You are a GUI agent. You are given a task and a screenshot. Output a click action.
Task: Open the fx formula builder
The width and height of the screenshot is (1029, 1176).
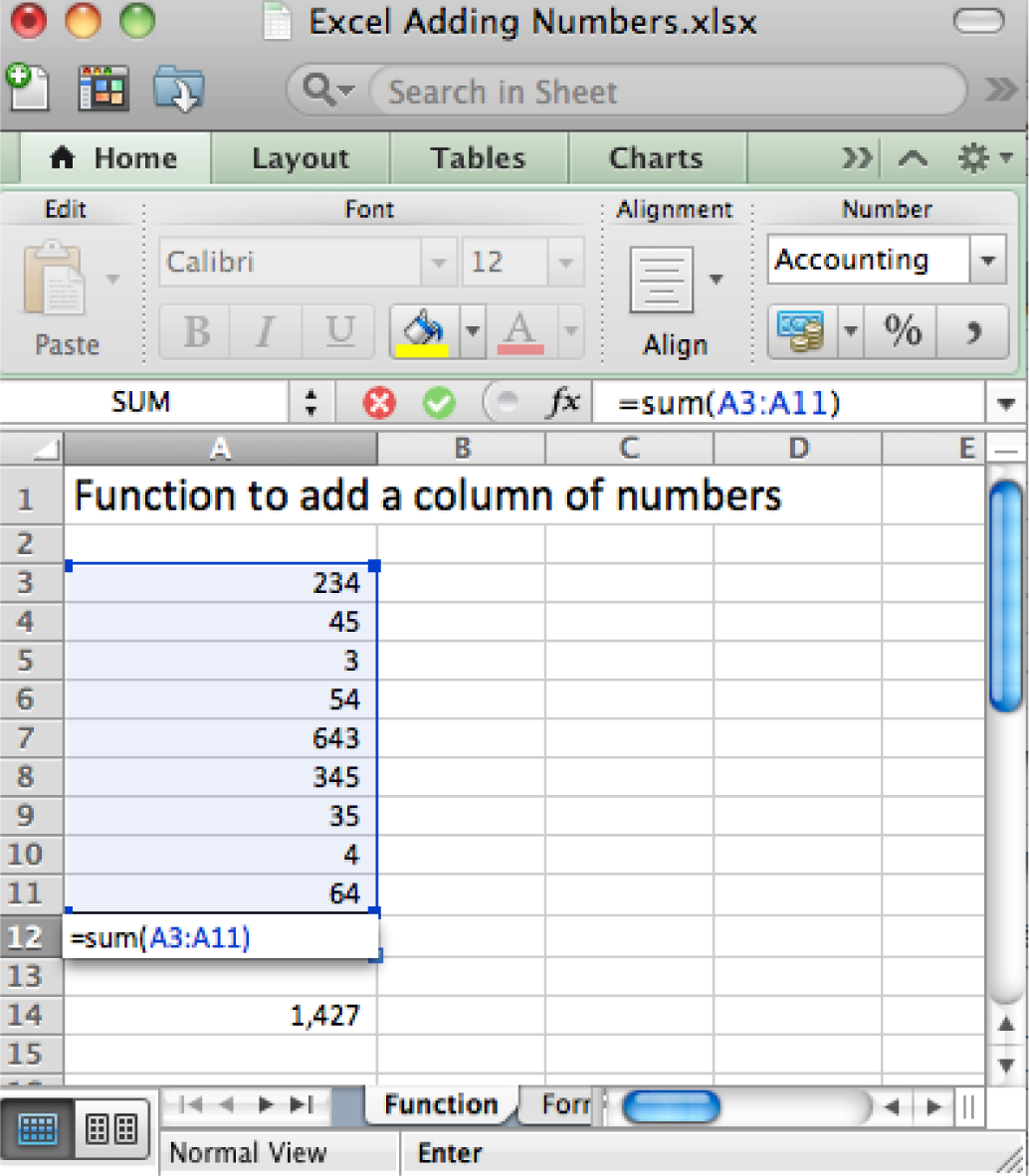point(564,403)
